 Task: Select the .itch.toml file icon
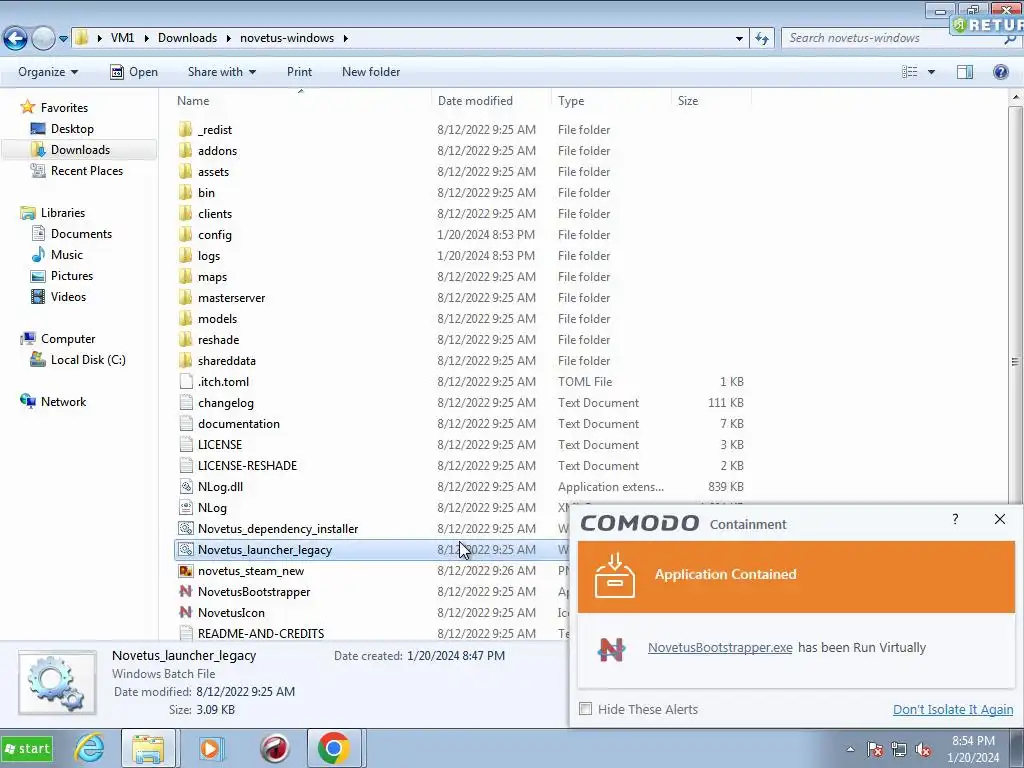pos(186,381)
